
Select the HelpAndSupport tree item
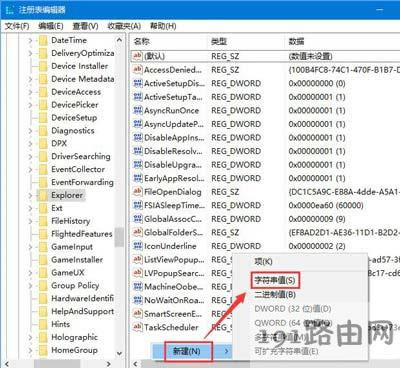82,311
